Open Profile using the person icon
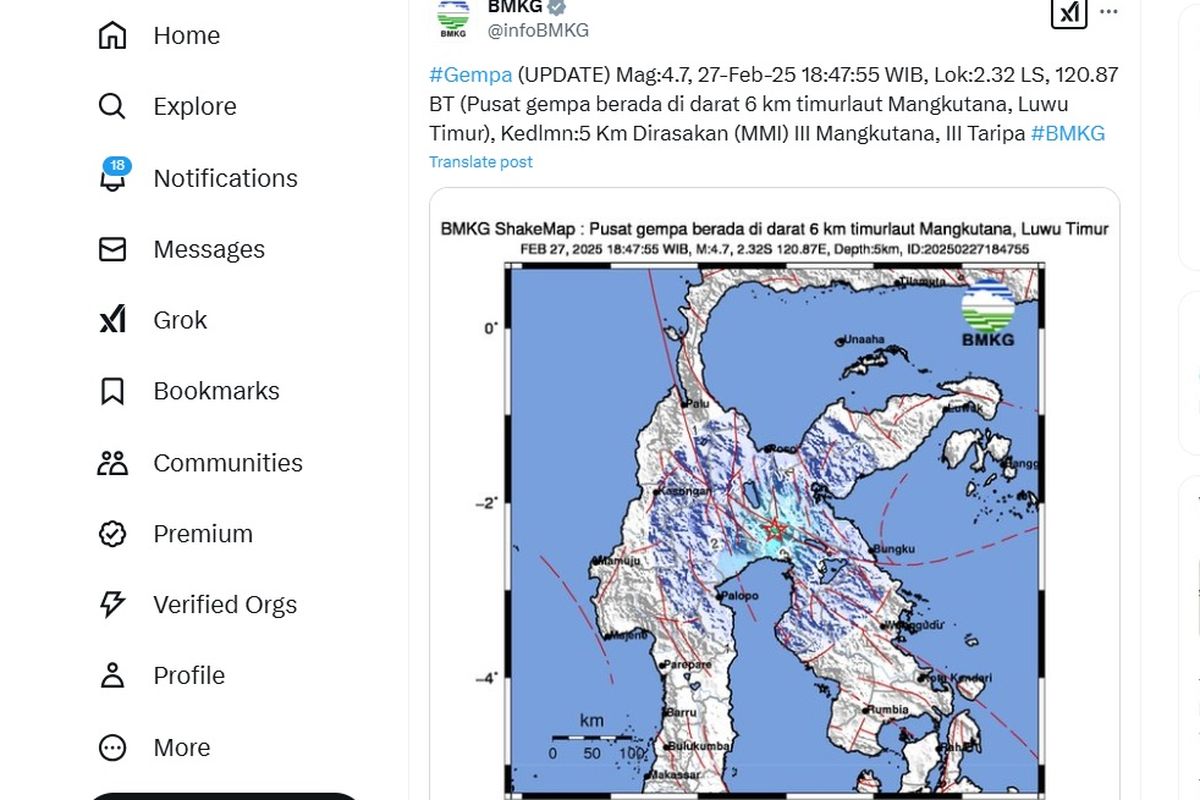The height and width of the screenshot is (800, 1200). tap(113, 675)
